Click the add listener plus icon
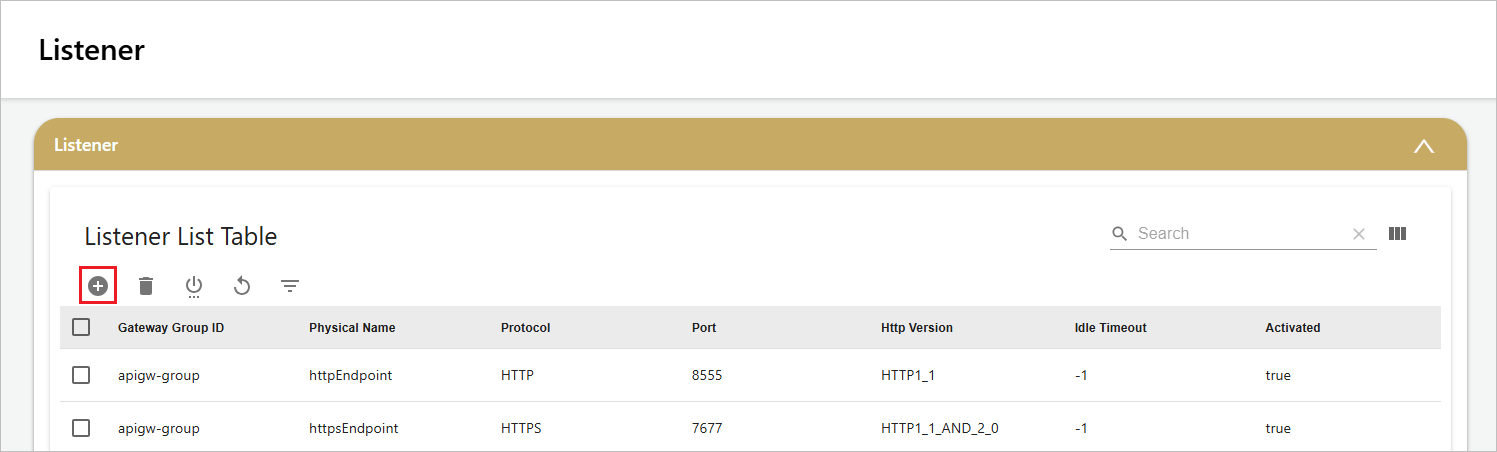 [98, 286]
